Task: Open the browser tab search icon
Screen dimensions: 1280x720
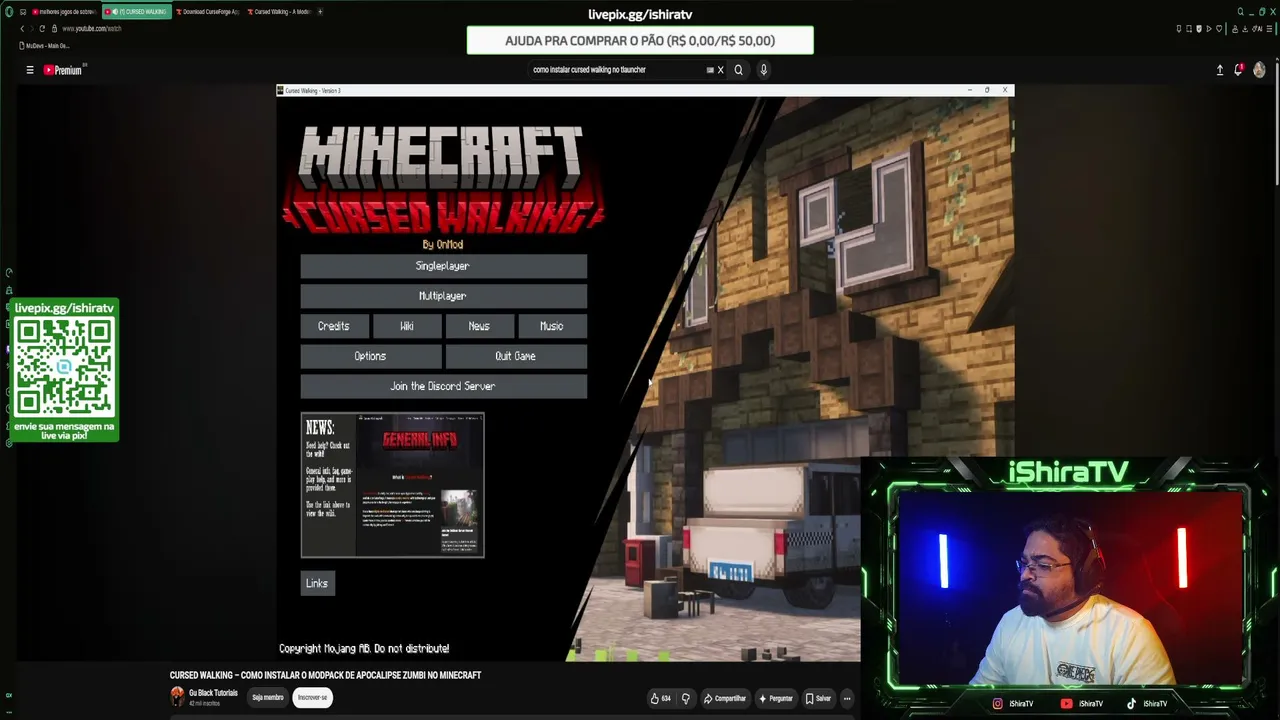Action: (x=1240, y=12)
